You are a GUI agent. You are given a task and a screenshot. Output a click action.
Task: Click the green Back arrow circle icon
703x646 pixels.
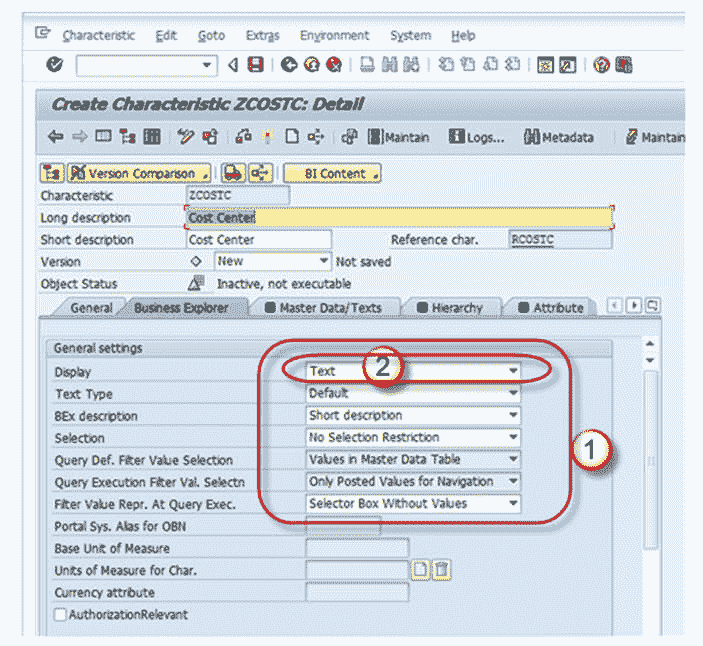[x=289, y=65]
